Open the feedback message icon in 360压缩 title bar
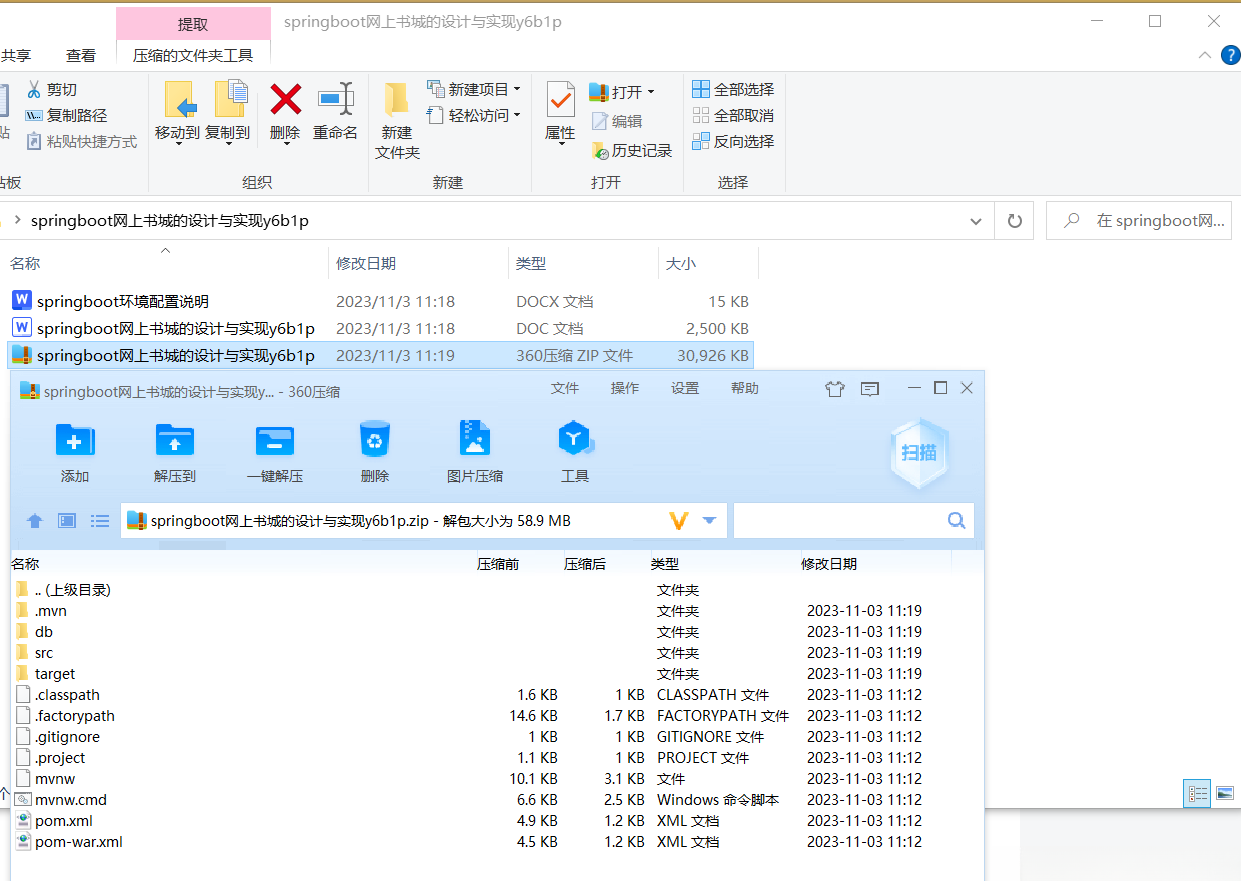Image resolution: width=1241 pixels, height=881 pixels. pyautogui.click(x=870, y=389)
